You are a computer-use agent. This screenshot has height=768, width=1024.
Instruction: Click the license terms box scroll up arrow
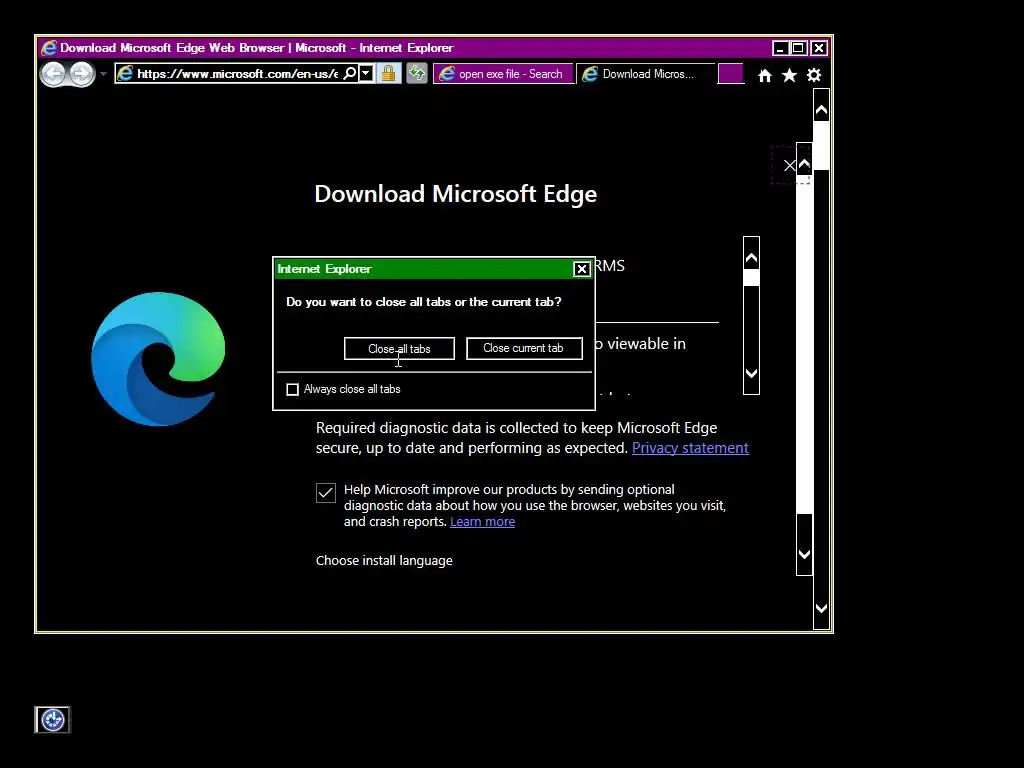click(x=752, y=258)
